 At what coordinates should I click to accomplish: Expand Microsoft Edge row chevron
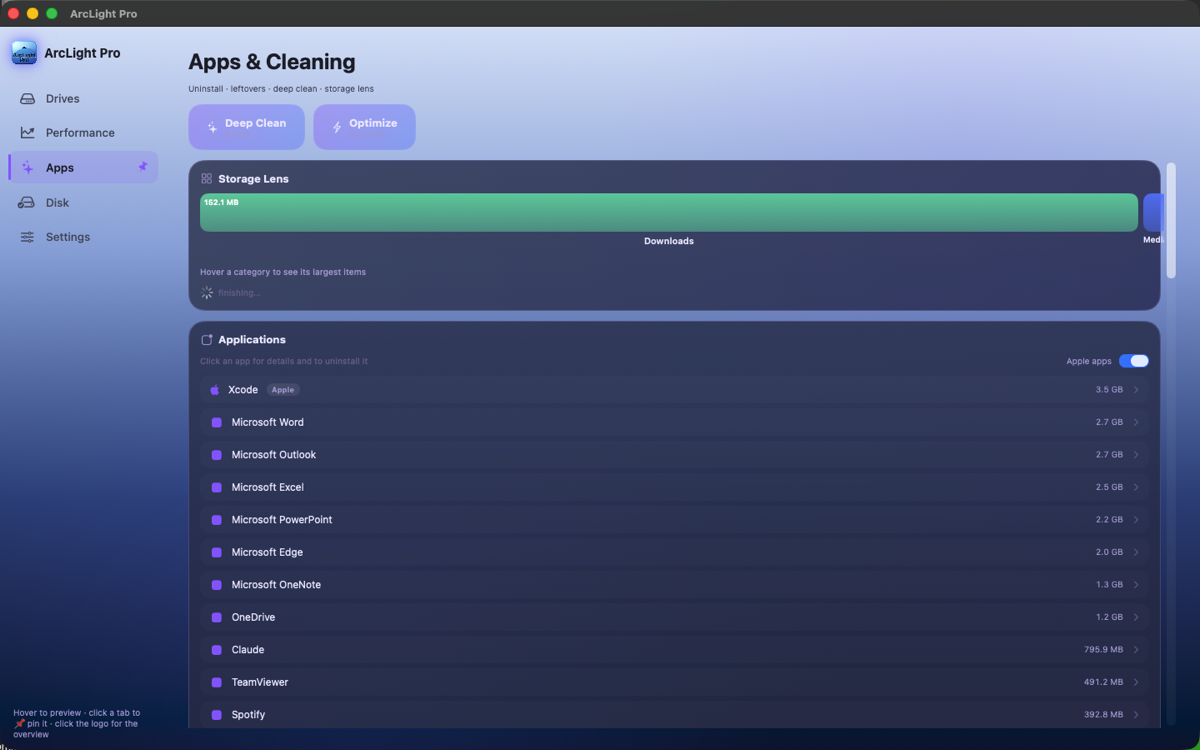click(x=1136, y=552)
